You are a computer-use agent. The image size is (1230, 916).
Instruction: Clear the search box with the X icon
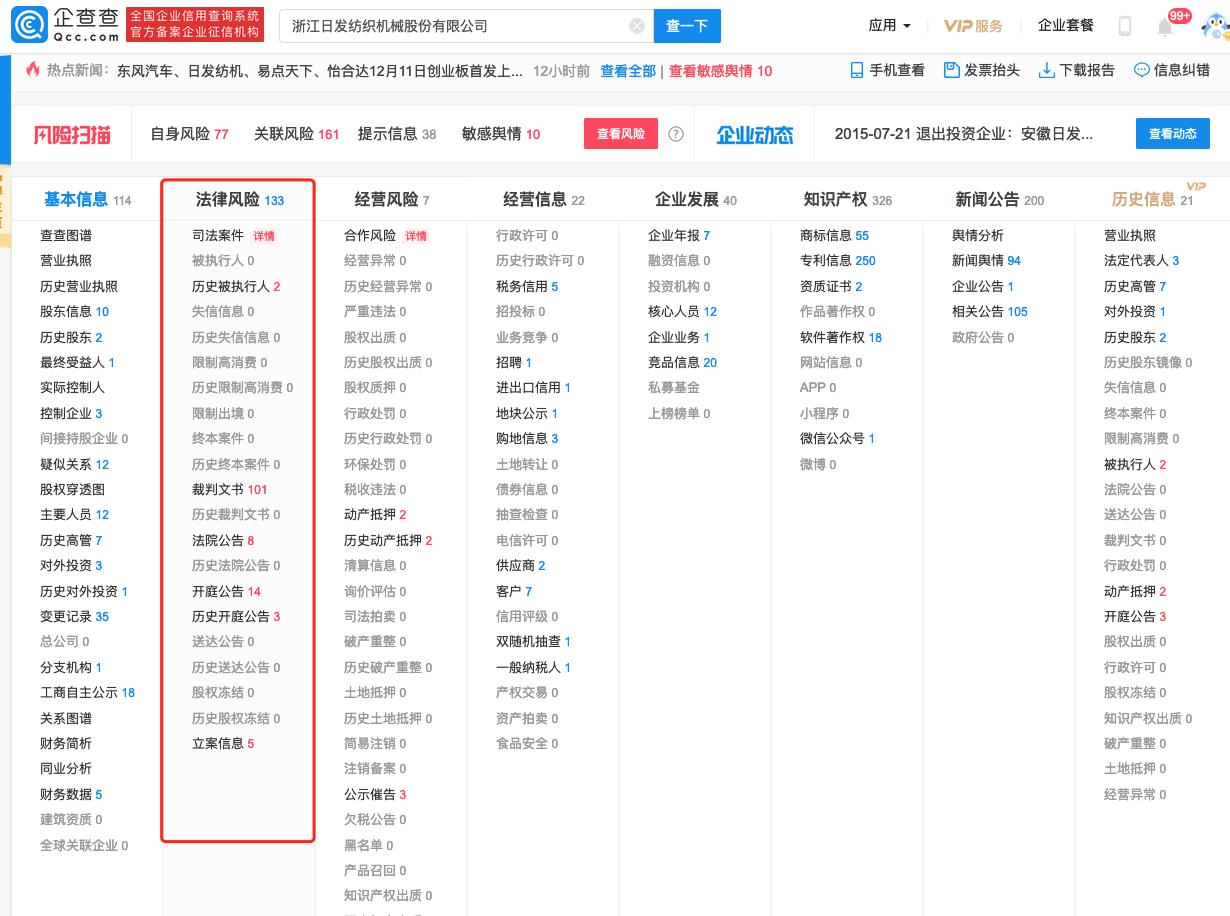(x=637, y=25)
